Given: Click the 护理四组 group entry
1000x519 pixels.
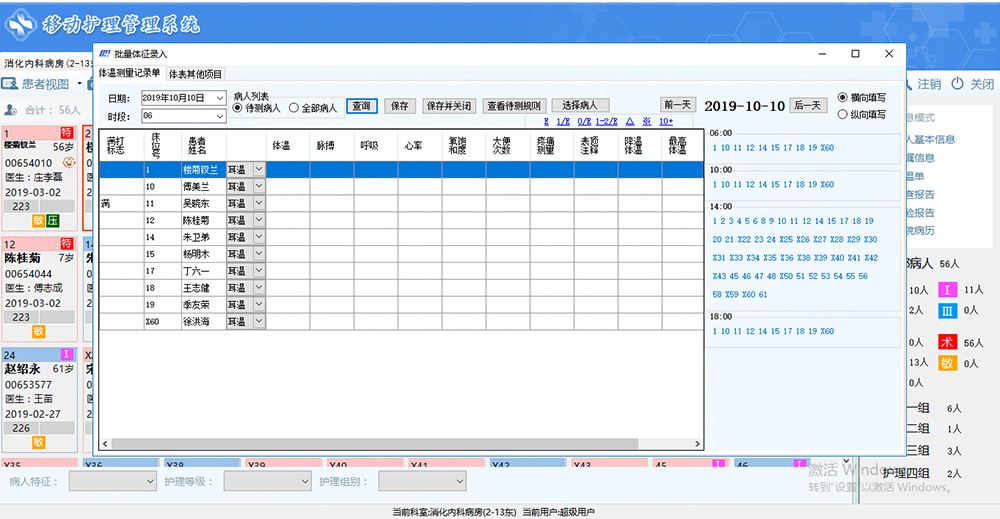Looking at the screenshot, I should tap(906, 473).
